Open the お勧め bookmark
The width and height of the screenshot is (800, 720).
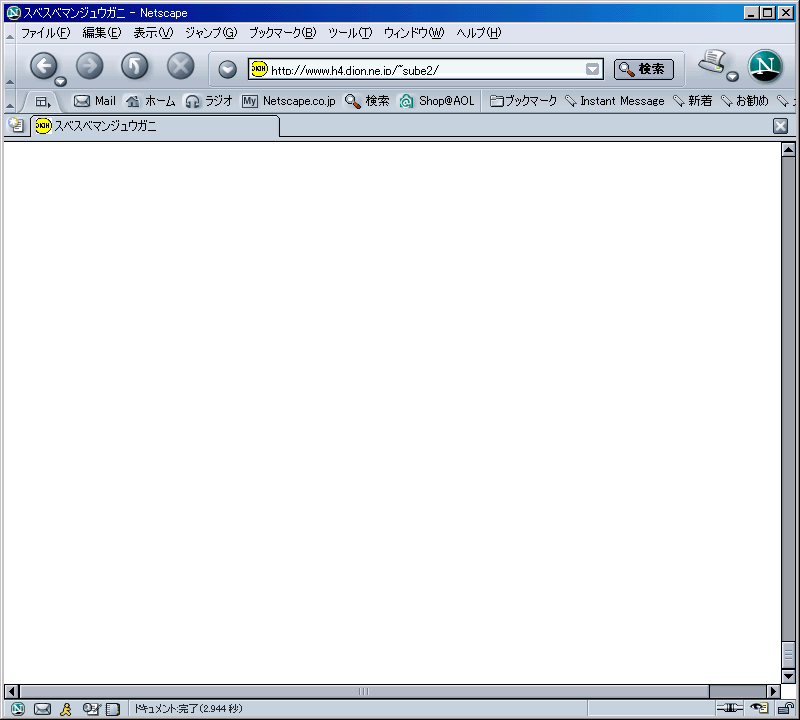click(x=744, y=101)
